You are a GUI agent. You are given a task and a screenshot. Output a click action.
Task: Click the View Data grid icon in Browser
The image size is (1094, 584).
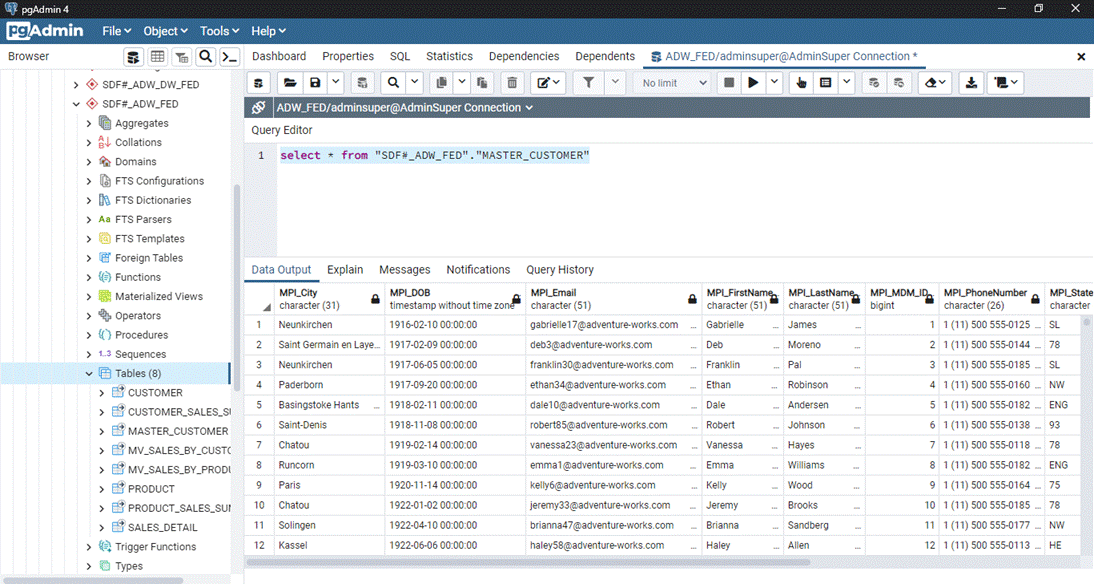(x=158, y=57)
